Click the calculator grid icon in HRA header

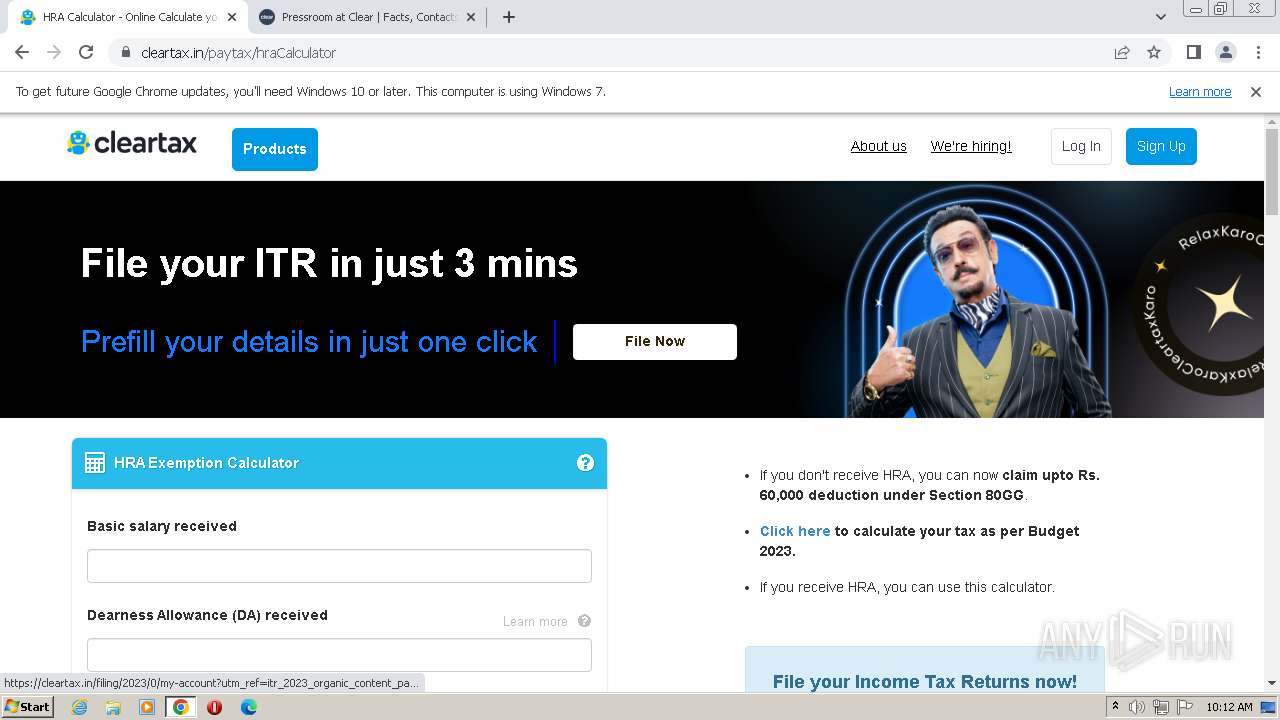coord(95,463)
